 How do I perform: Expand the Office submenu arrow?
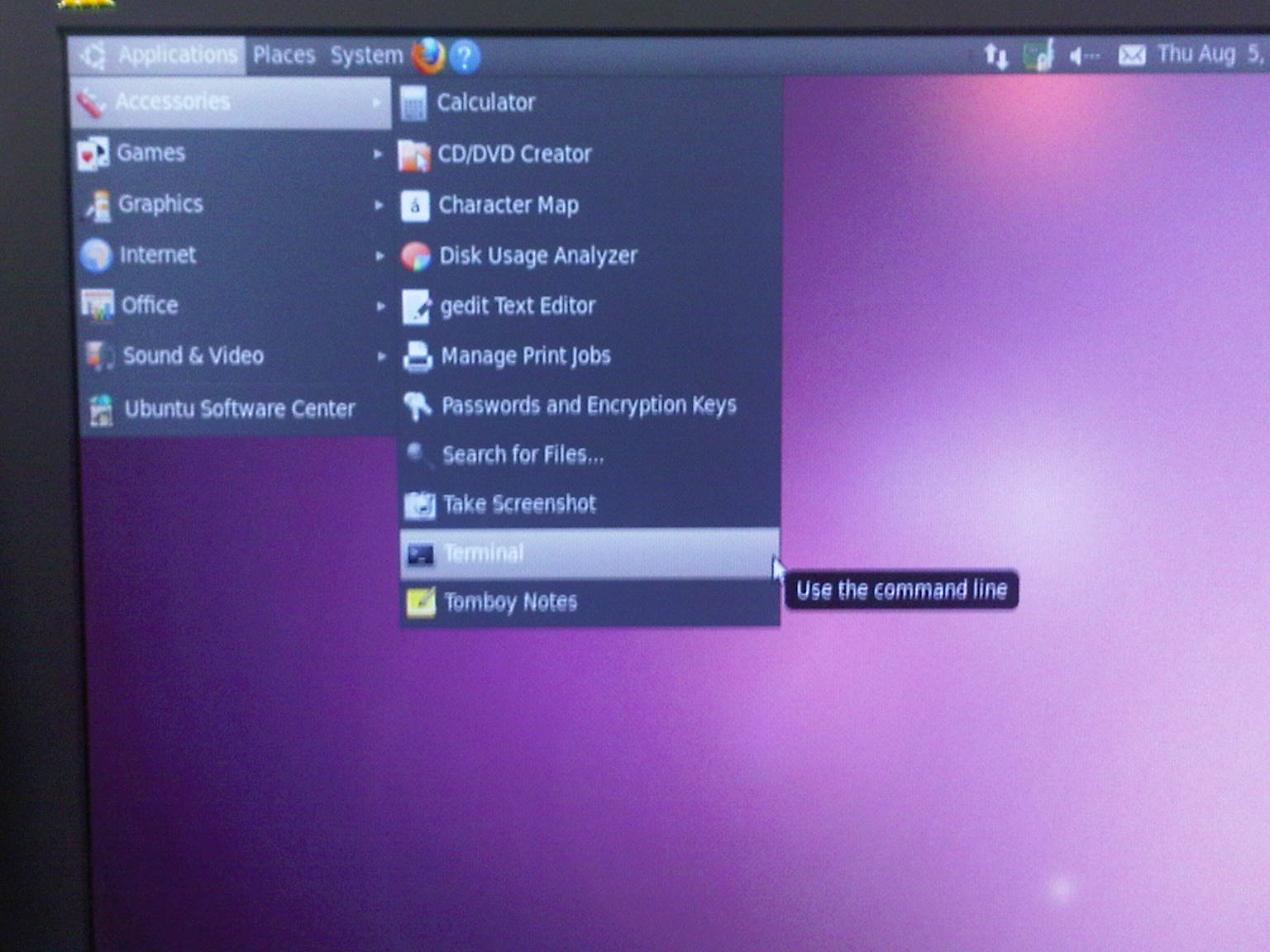[x=380, y=307]
